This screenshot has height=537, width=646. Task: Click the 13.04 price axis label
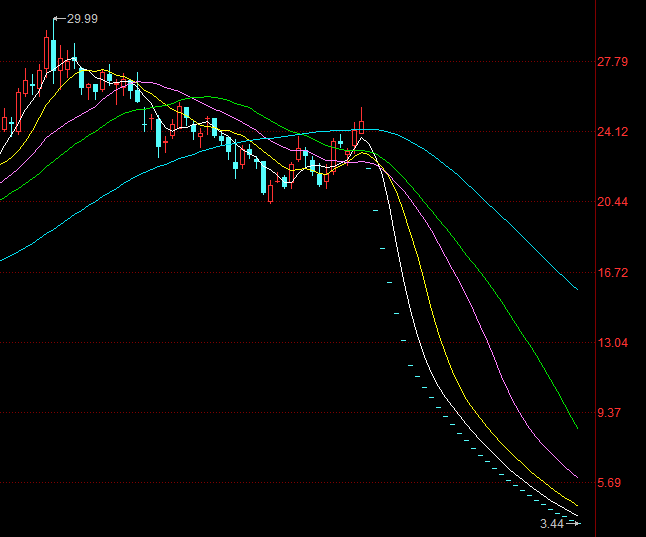[x=611, y=343]
